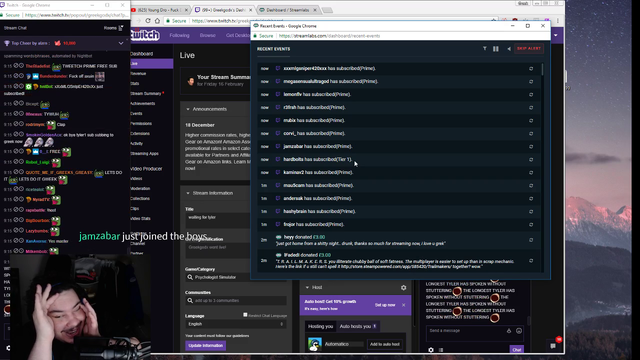The width and height of the screenshot is (640, 360).
Task: Open Browse in Twitch top nav
Action: [208, 36]
